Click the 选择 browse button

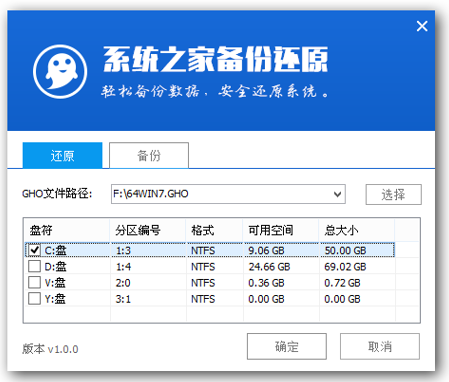(x=394, y=194)
